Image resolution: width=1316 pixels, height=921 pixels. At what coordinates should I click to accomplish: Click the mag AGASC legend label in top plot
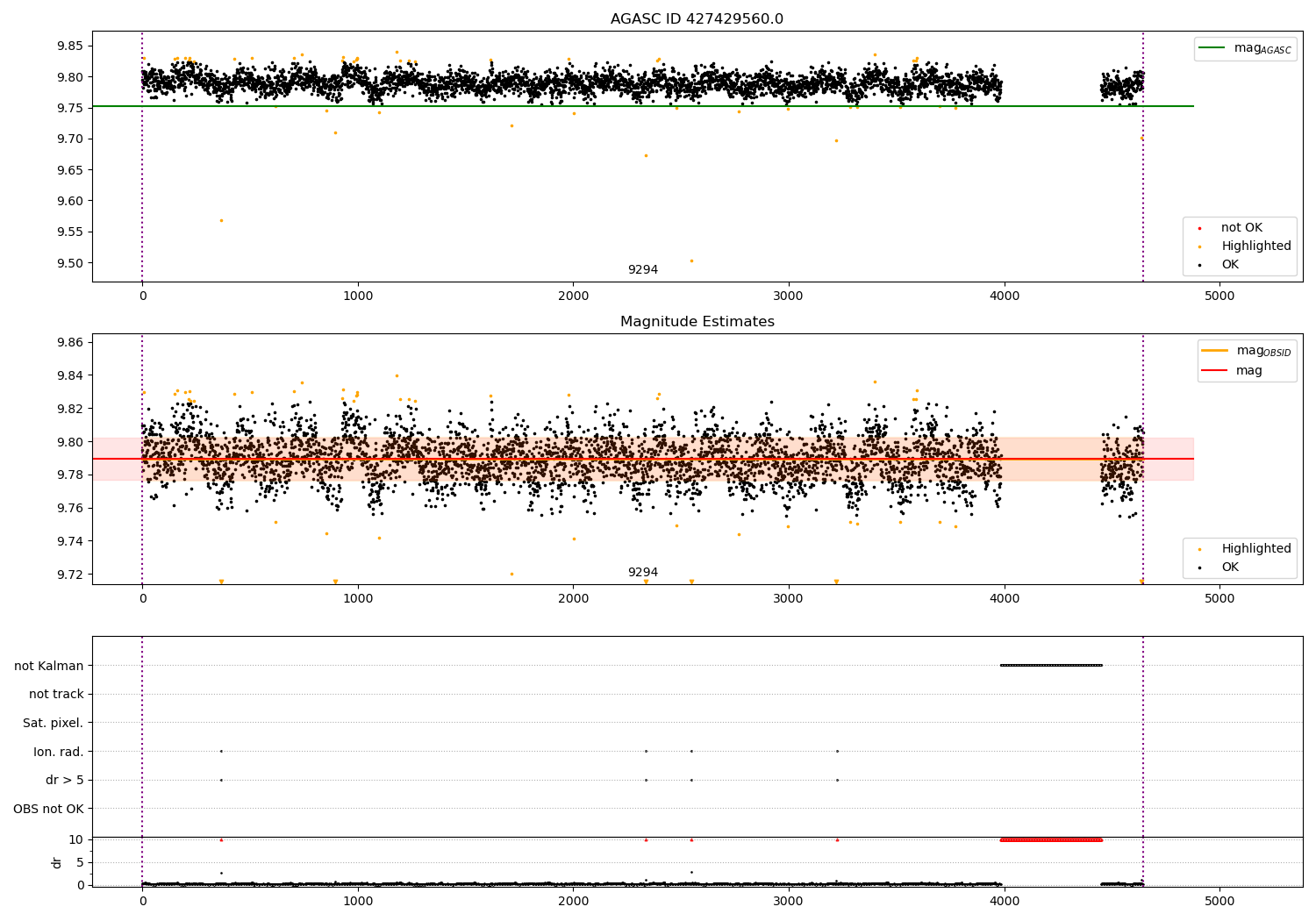click(1262, 48)
